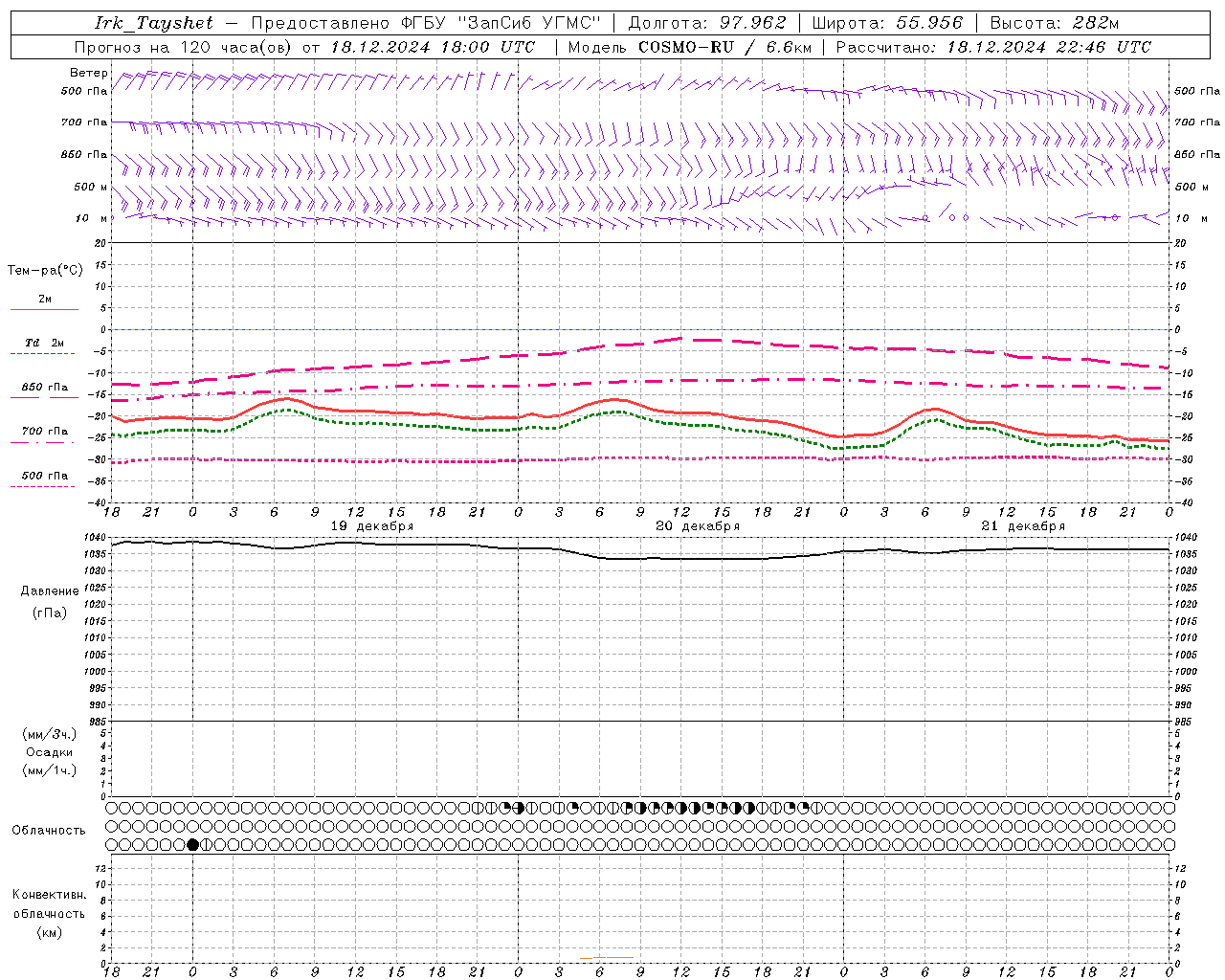Click the station name Irk_Tayshet in header
The image size is (1225, 980).
point(154,23)
